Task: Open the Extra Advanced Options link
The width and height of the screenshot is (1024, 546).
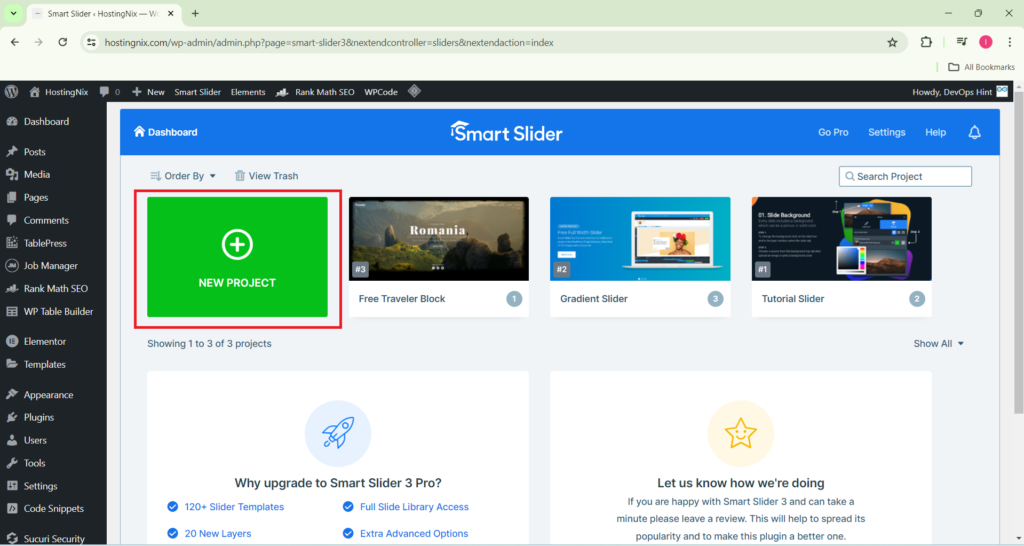Action: click(414, 534)
